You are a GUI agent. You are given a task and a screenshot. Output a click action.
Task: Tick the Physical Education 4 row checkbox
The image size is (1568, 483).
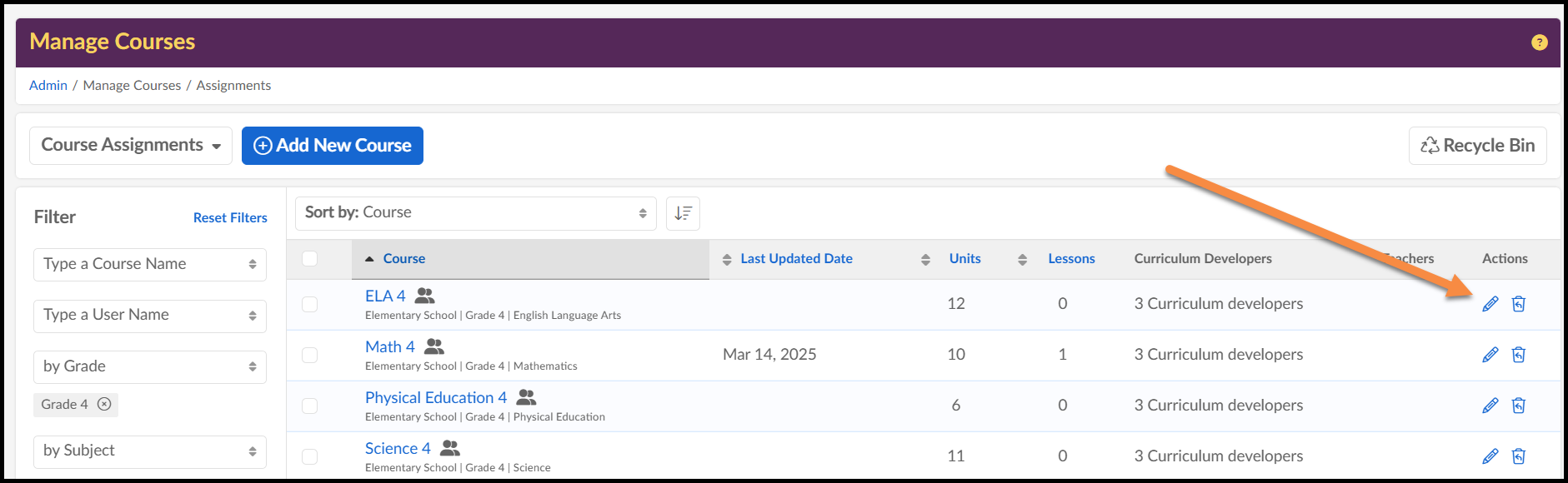point(310,406)
